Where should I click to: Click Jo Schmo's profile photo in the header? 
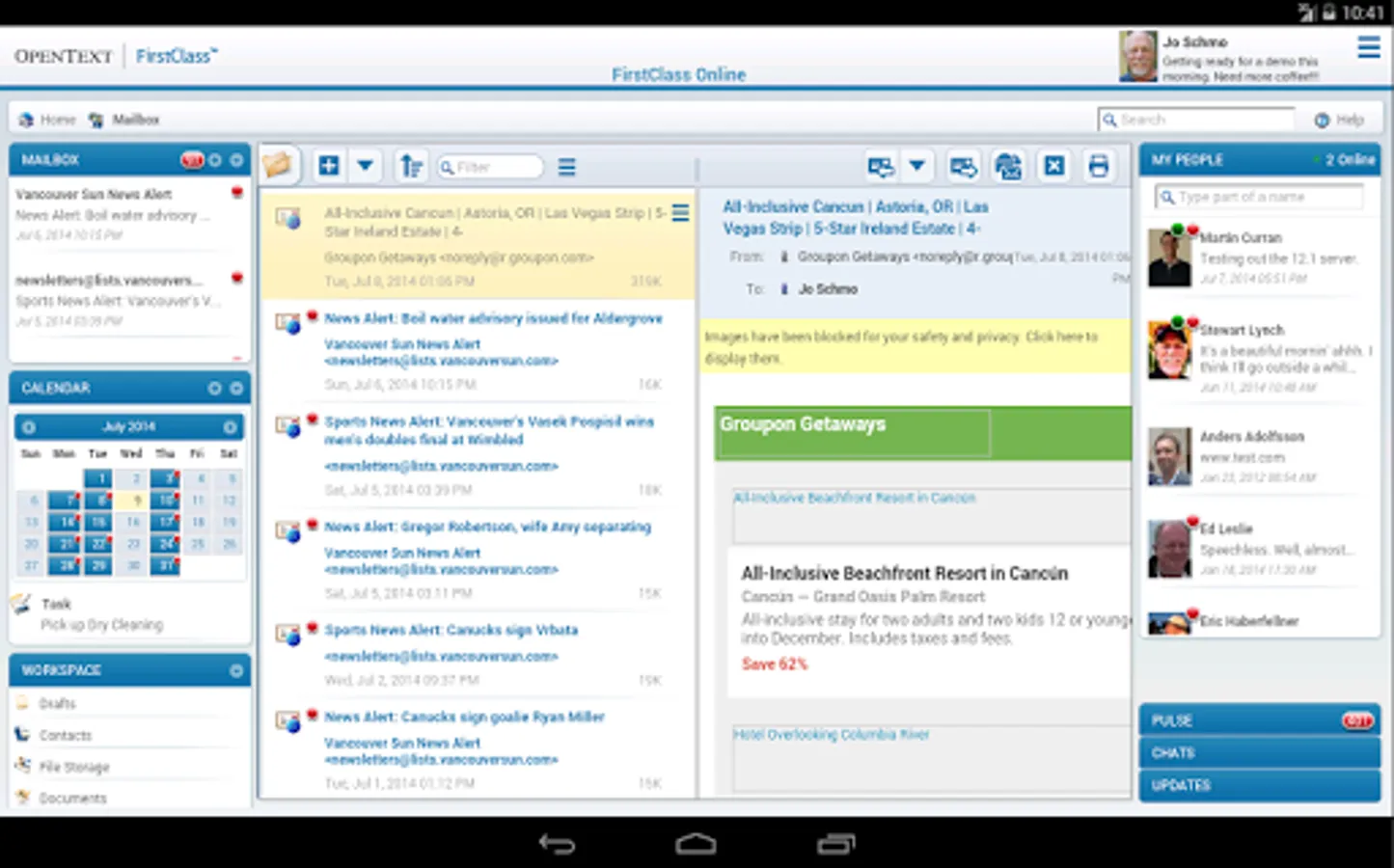click(1137, 56)
